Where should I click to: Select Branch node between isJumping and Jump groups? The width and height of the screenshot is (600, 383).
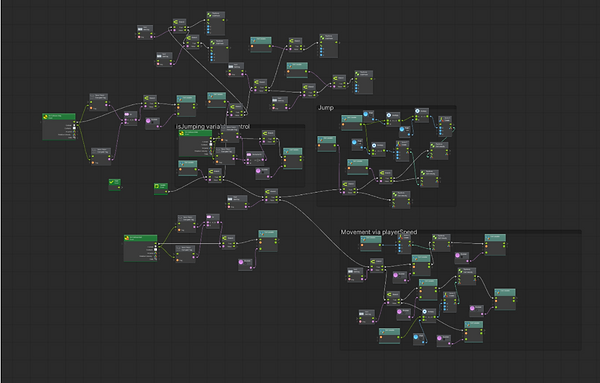(x=271, y=195)
